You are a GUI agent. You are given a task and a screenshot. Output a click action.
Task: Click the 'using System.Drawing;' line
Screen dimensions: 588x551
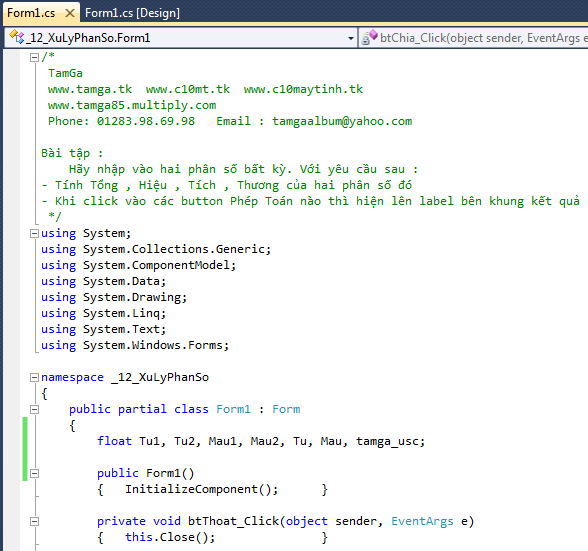[114, 297]
